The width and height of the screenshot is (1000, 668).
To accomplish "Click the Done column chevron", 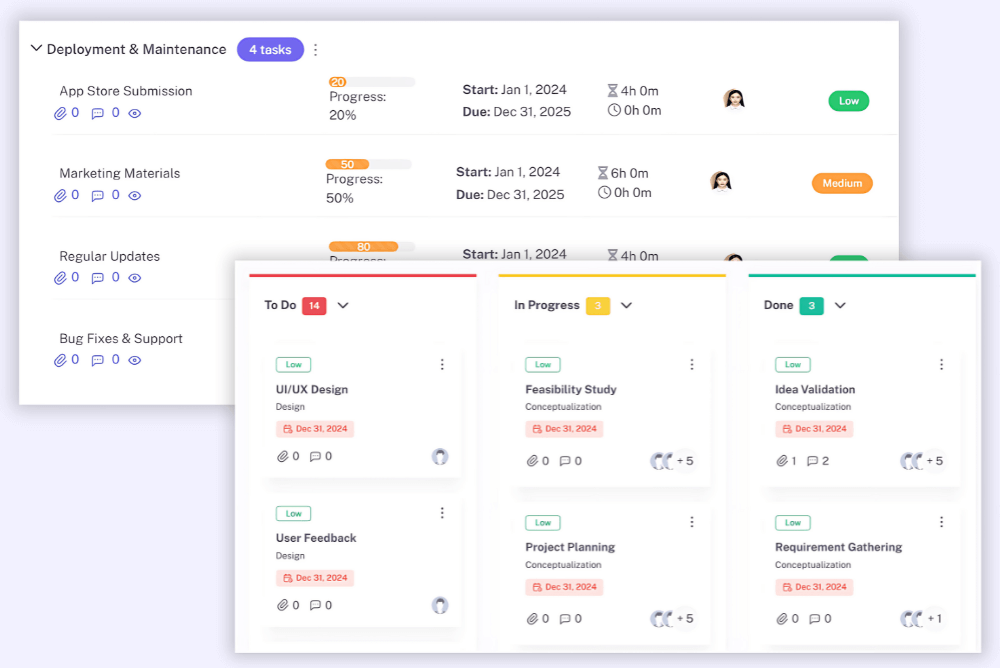I will pos(840,305).
